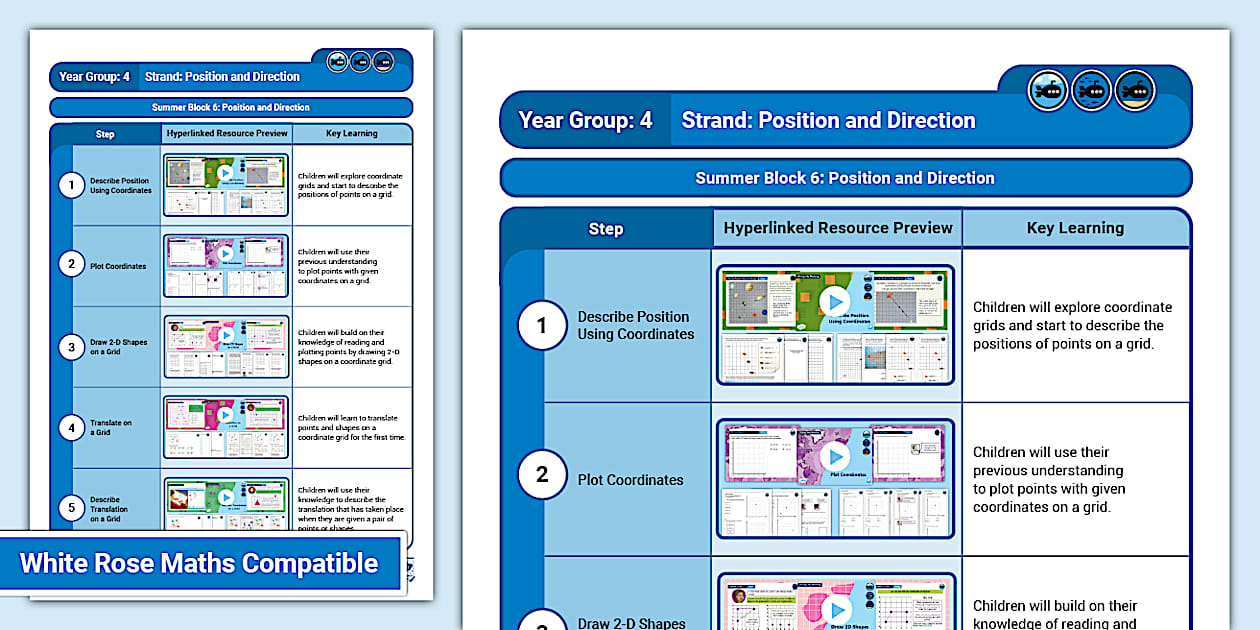Play the Describe Position Using Coordinates video

click(x=835, y=302)
